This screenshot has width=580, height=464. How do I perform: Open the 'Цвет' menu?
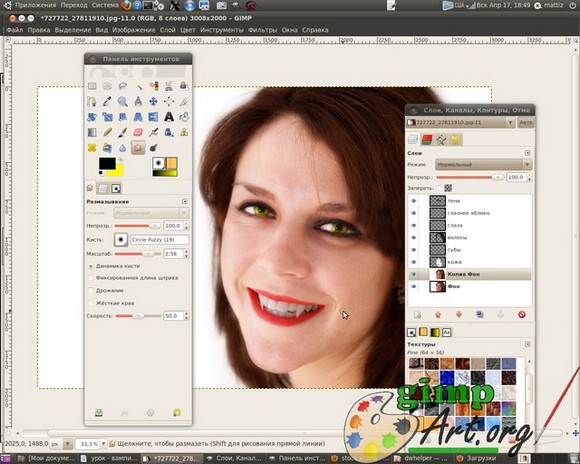(188, 30)
